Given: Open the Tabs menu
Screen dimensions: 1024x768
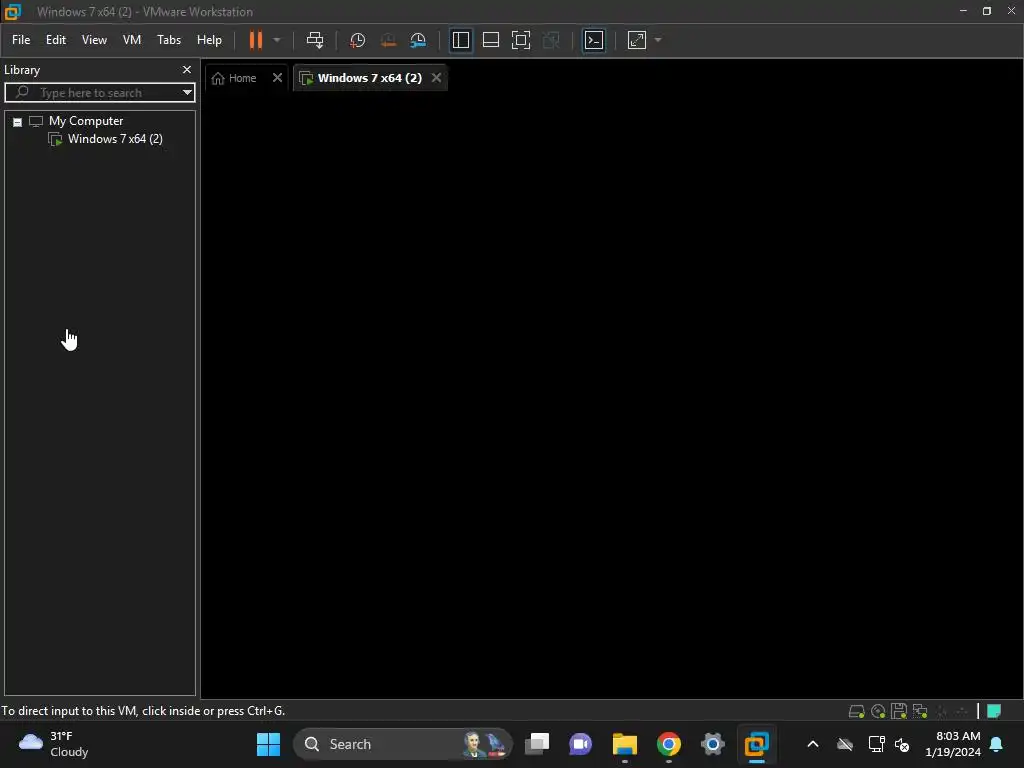Looking at the screenshot, I should tap(168, 40).
